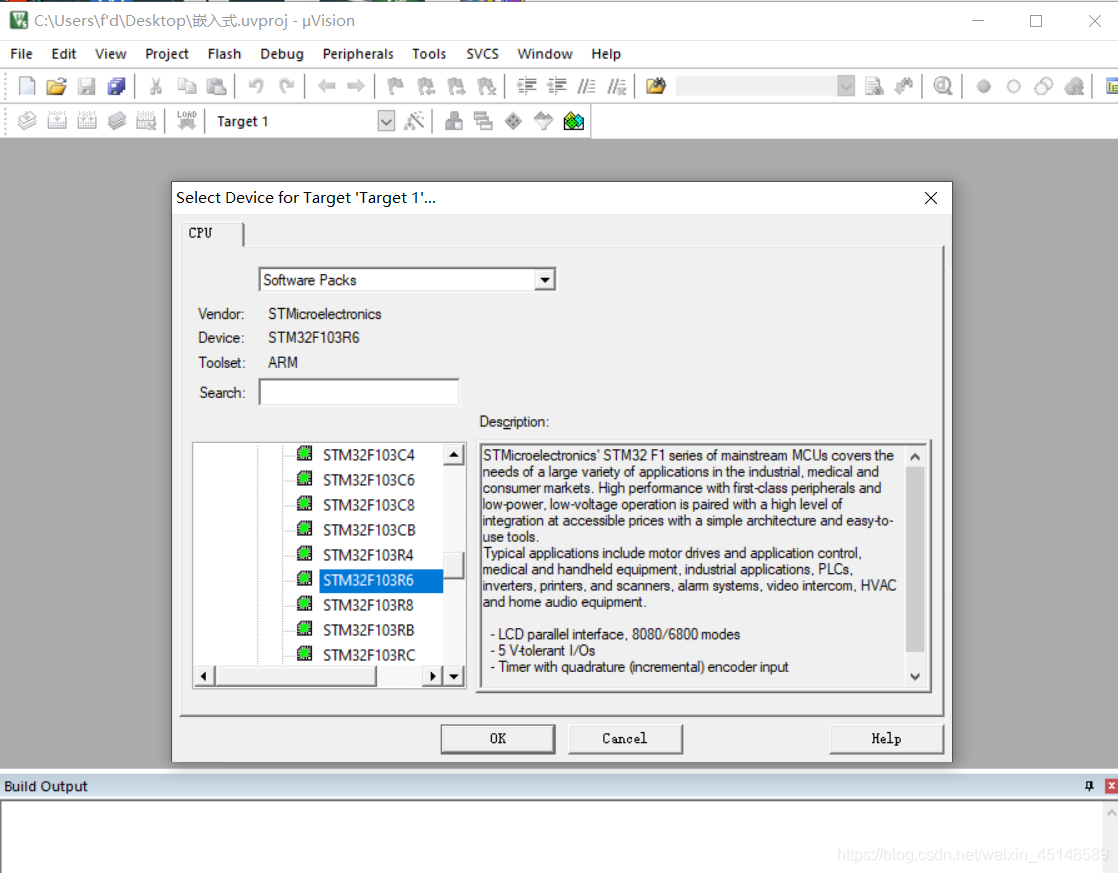Click the Navigate Backwards arrow
Screen dimensions: 1118x873
click(x=326, y=86)
